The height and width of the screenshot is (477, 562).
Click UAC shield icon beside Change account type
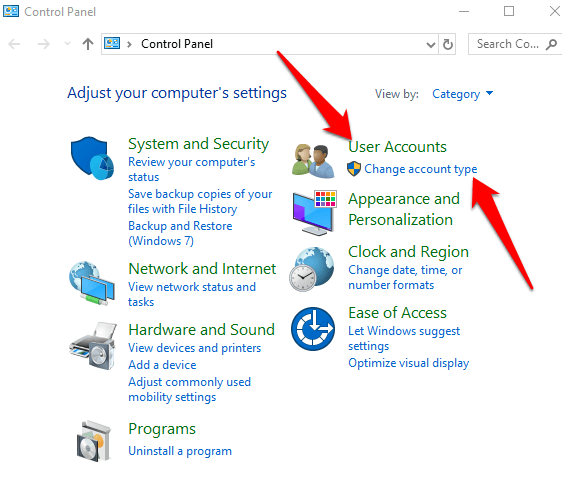(354, 169)
